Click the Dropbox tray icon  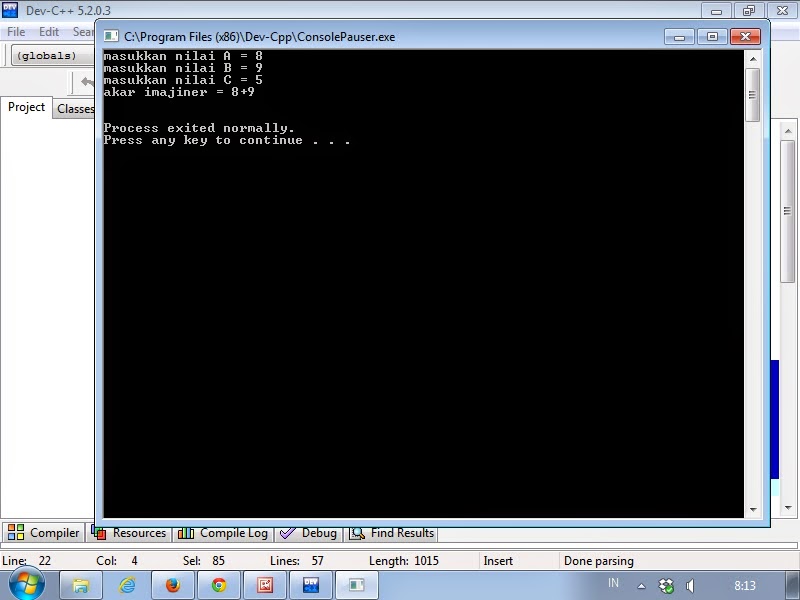coord(666,585)
